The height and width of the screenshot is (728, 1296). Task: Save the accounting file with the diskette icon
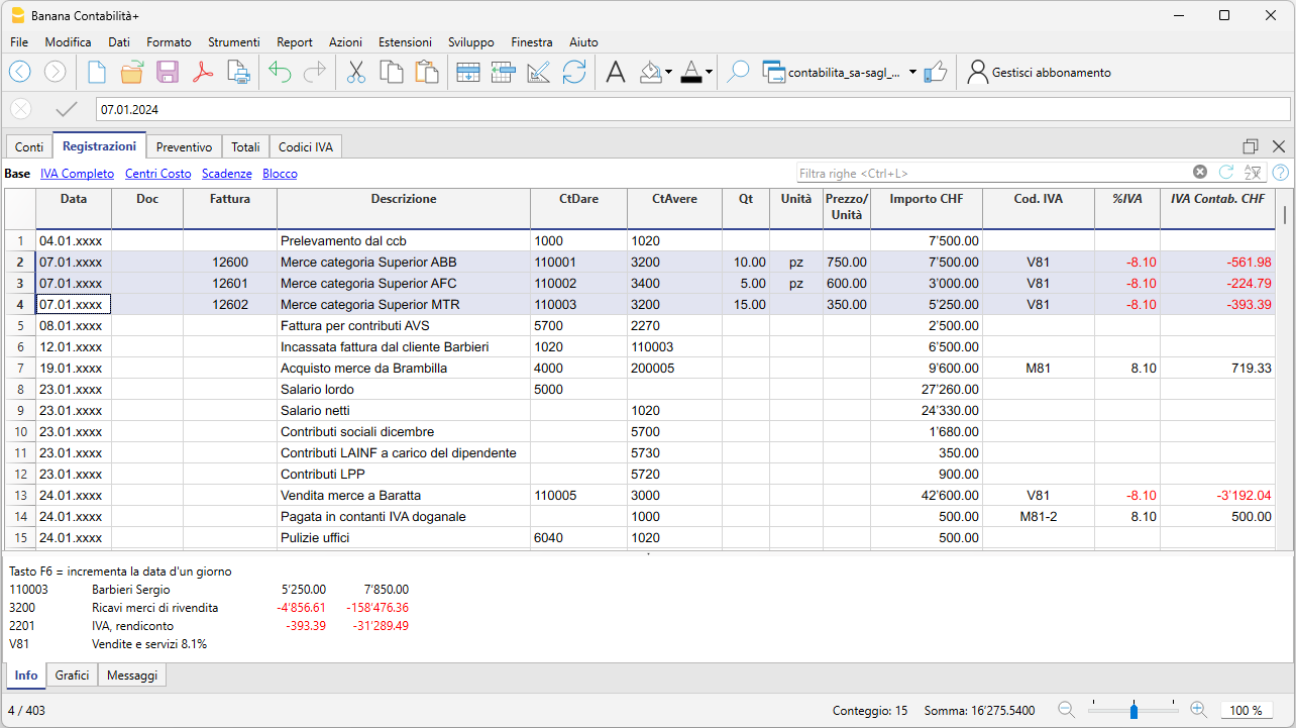[168, 72]
